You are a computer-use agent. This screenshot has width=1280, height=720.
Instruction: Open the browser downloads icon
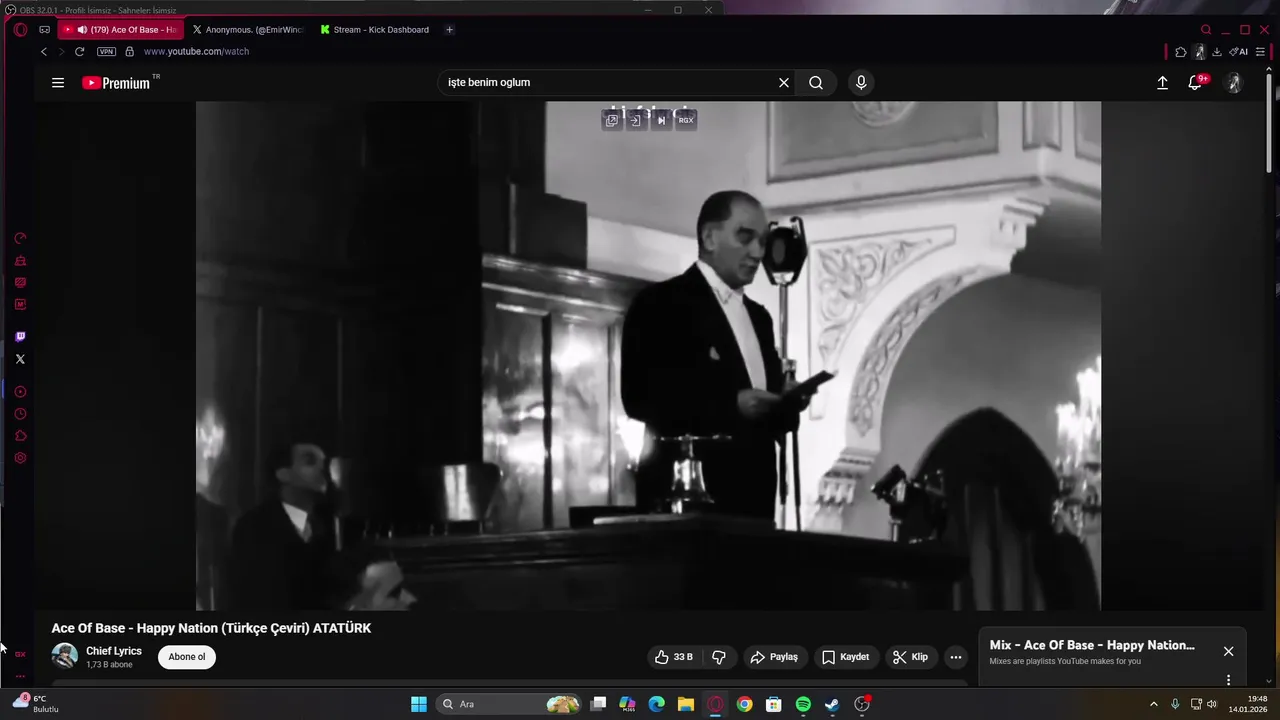click(1217, 52)
